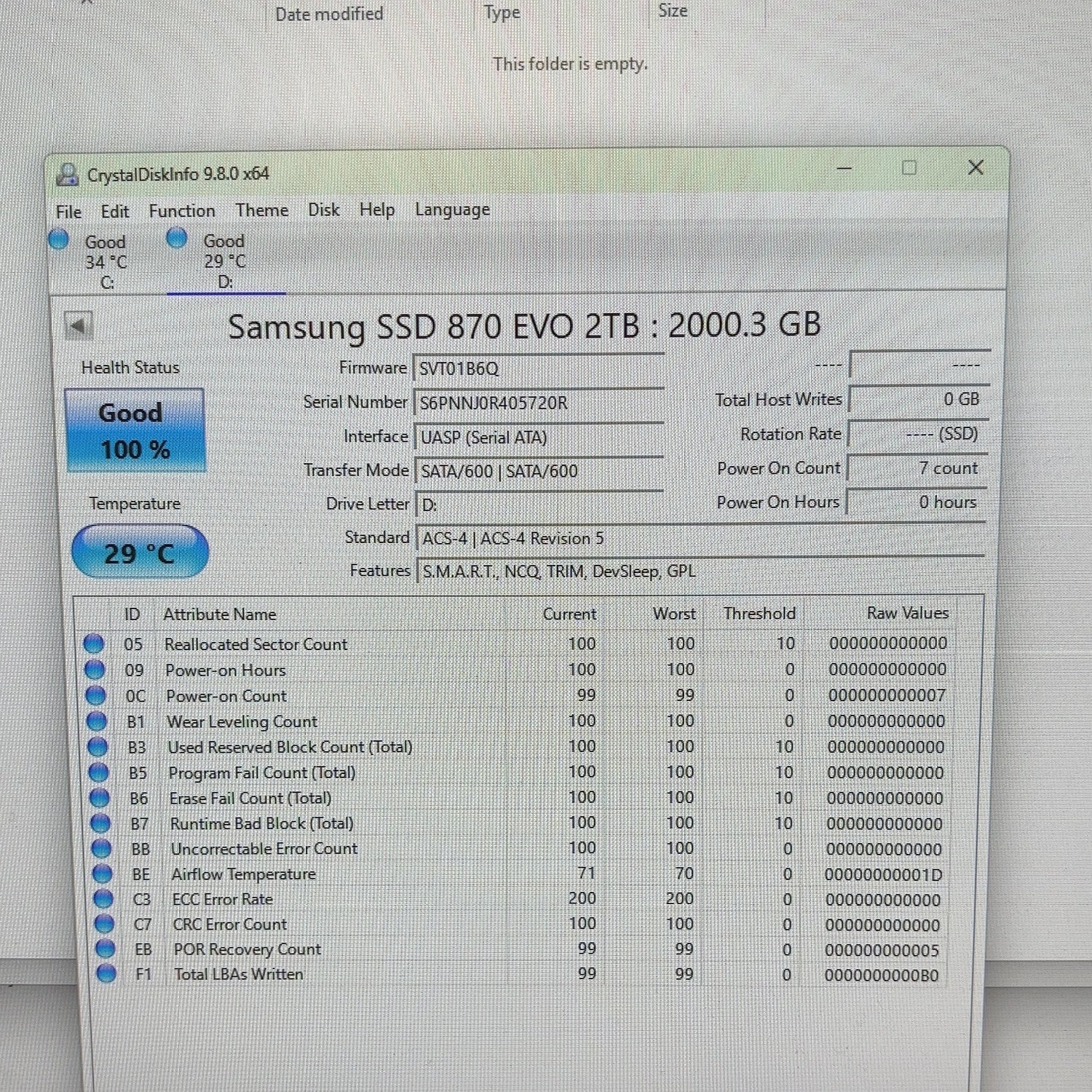Maximize the CrystalDiskInfo window
The height and width of the screenshot is (1092, 1092).
pos(909,168)
